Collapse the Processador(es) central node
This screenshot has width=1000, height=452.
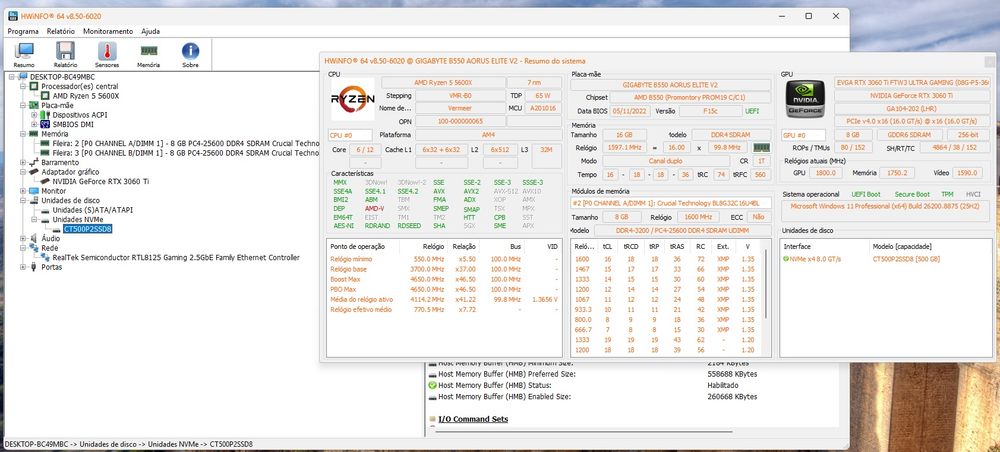point(23,86)
